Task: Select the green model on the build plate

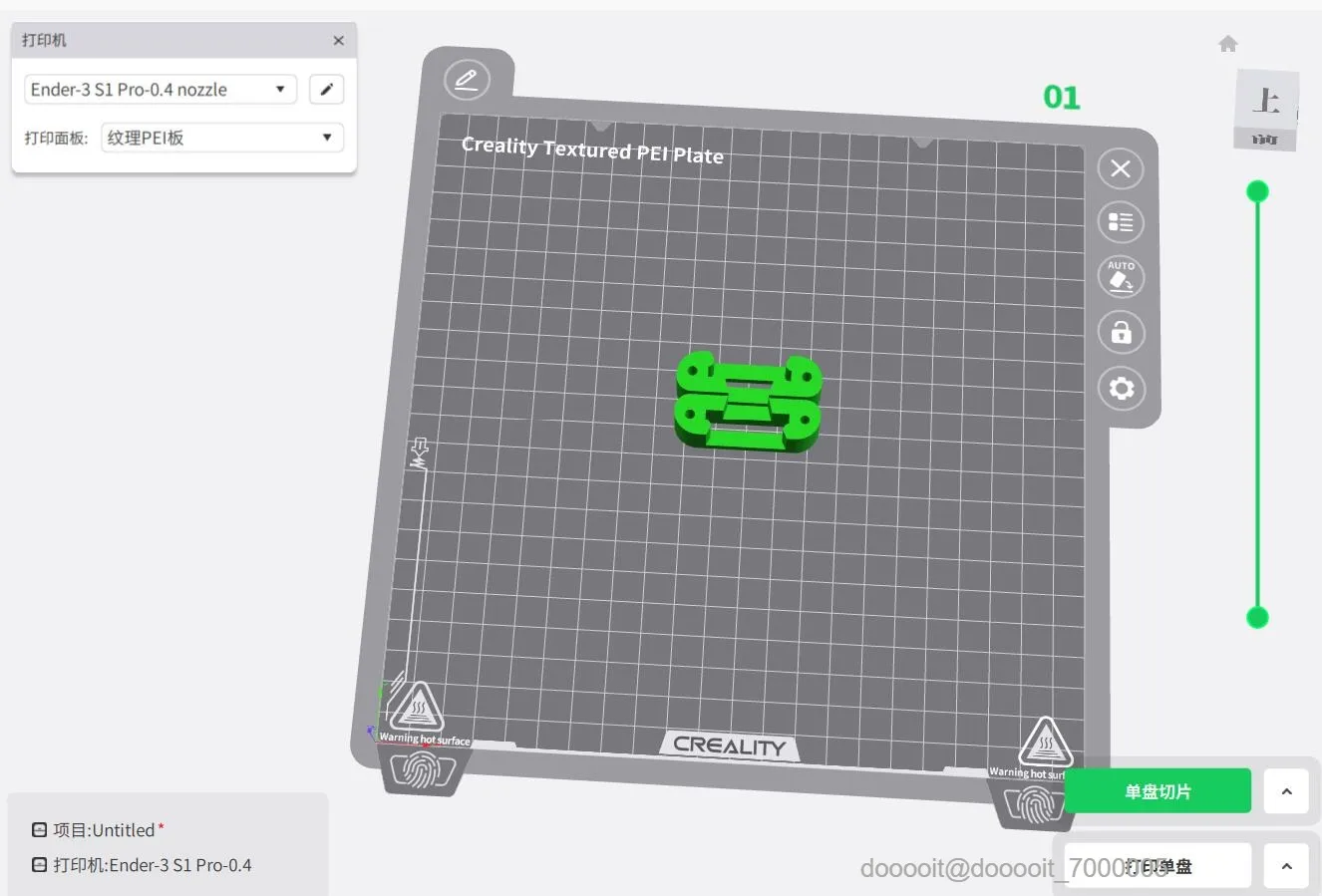Action: click(748, 402)
